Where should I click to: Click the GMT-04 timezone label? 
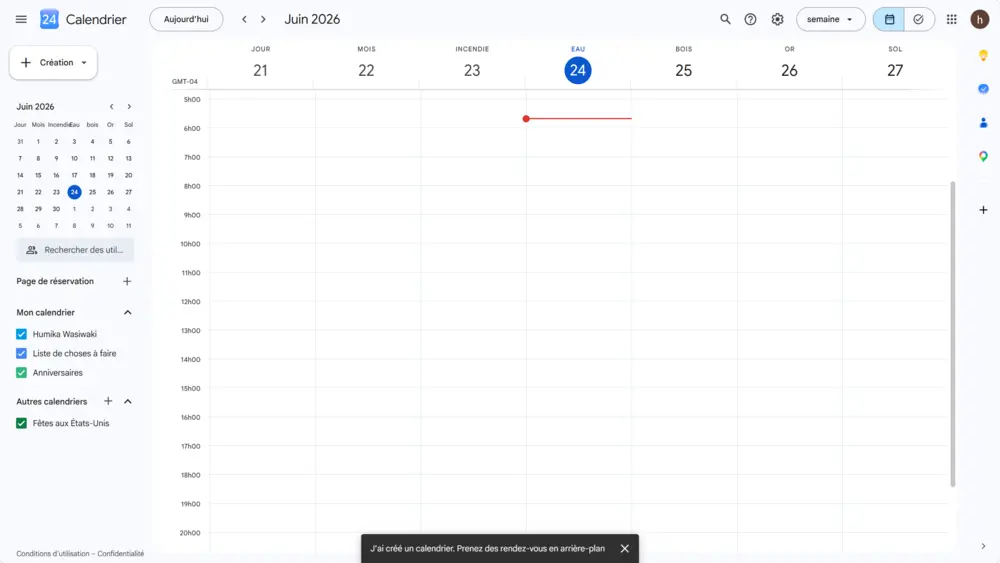click(x=185, y=82)
